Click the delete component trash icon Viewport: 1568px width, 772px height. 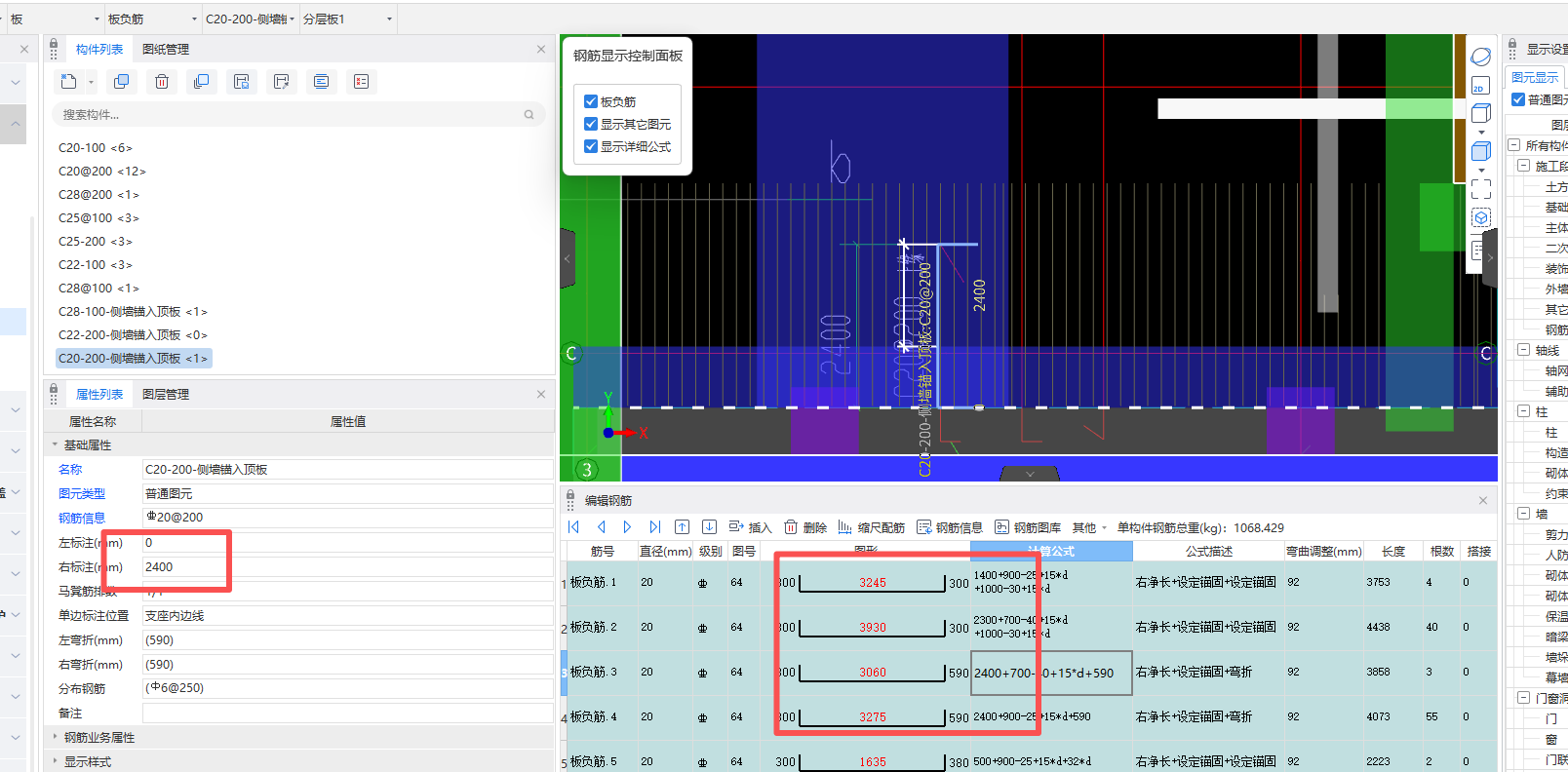click(162, 82)
